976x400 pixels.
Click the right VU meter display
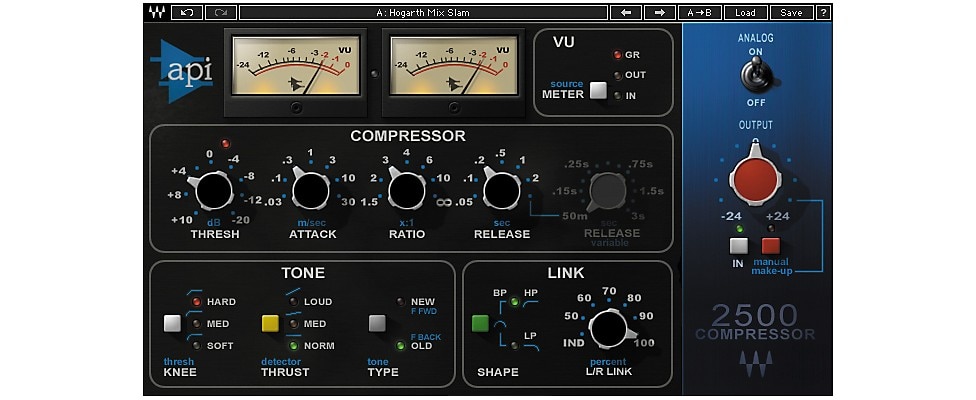click(454, 66)
